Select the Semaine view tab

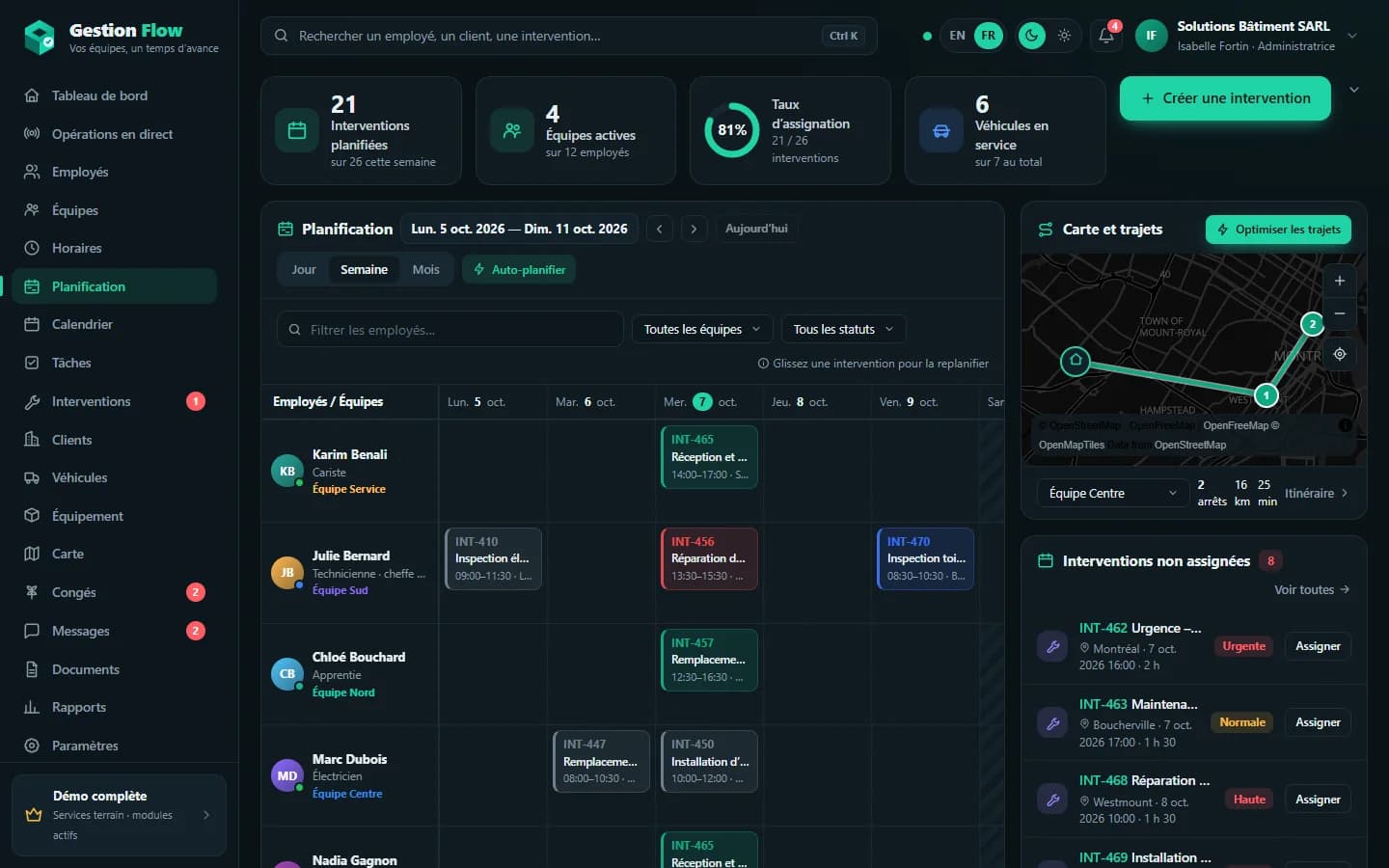click(364, 269)
